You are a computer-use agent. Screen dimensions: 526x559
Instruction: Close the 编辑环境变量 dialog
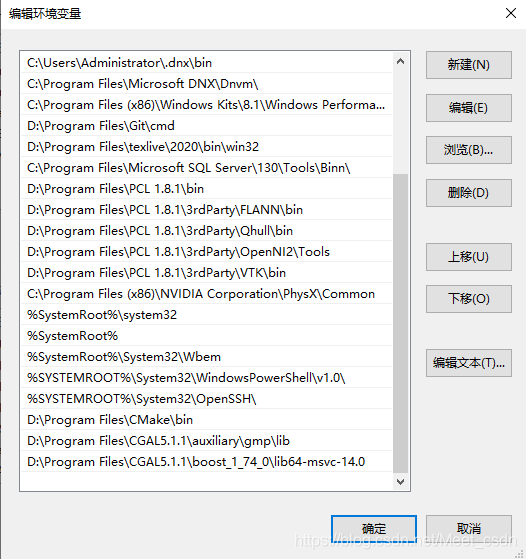(511, 14)
